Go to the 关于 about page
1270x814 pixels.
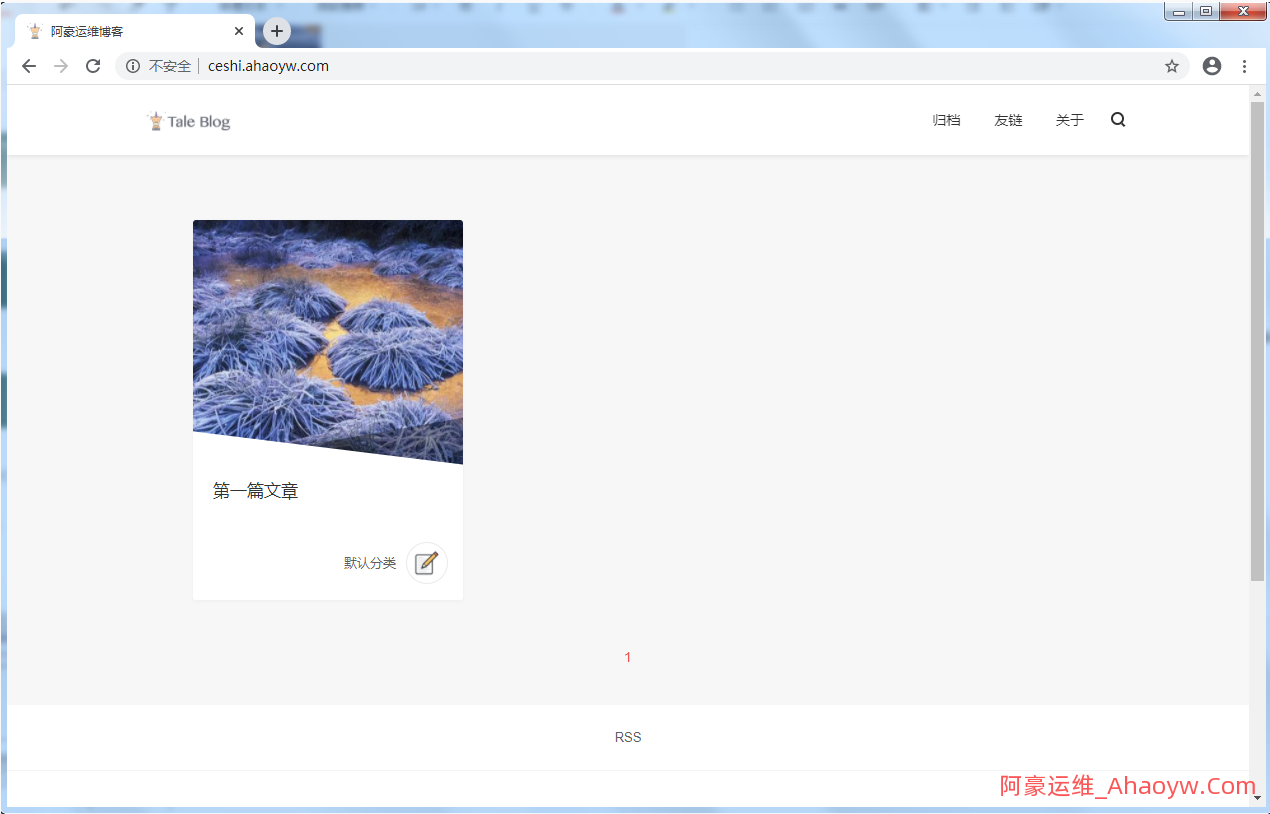pos(1069,120)
